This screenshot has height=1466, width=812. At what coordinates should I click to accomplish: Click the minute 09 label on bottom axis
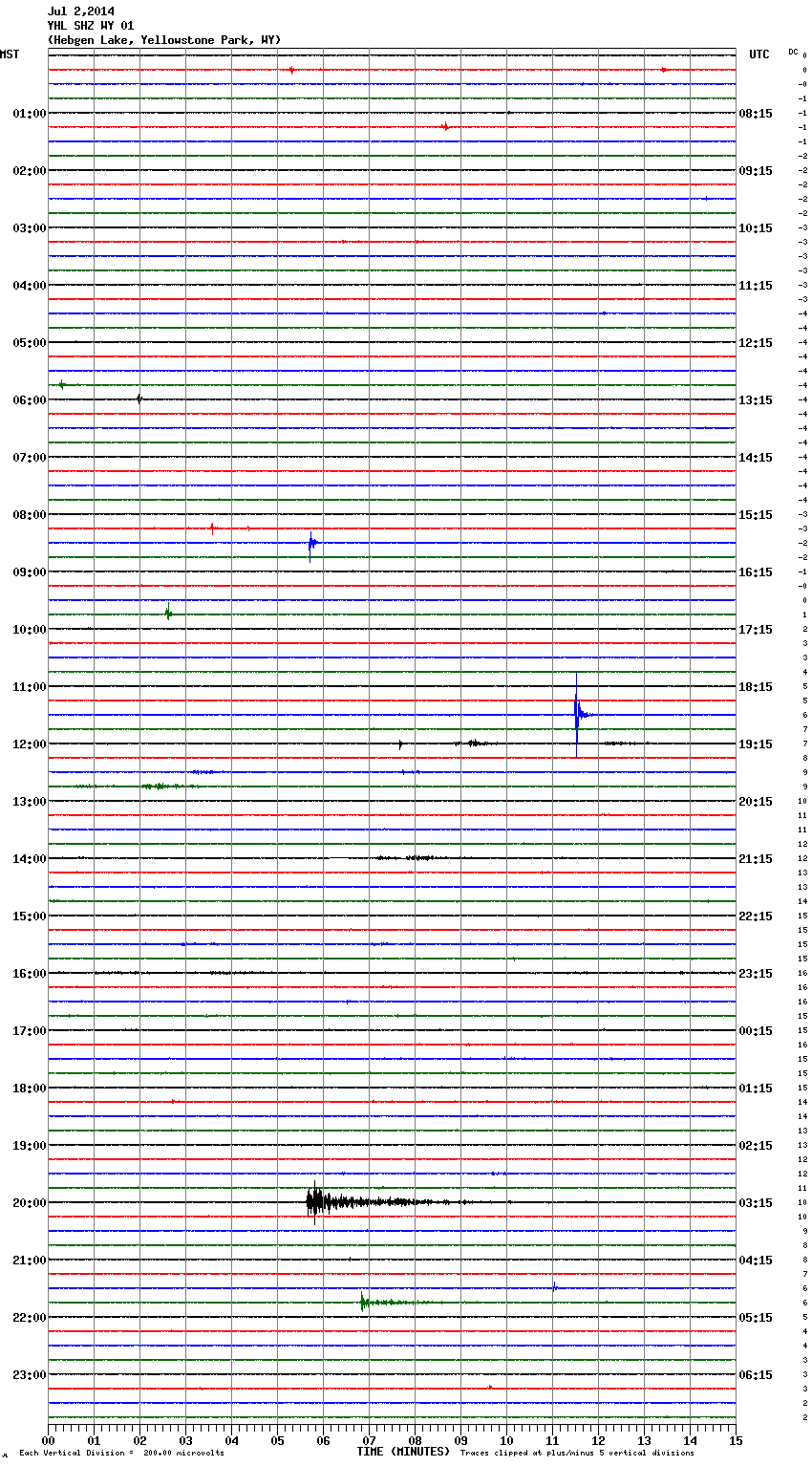pos(460,1440)
